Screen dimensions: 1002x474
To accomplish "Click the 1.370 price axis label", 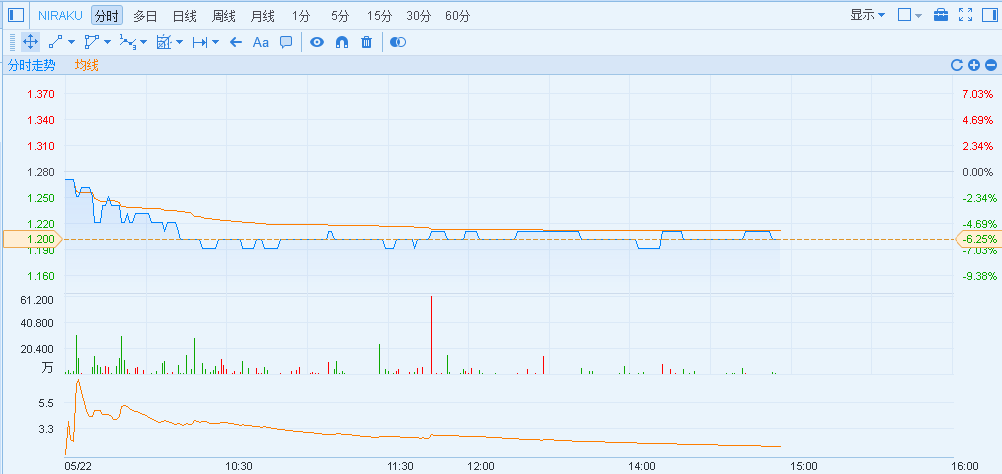I will [41, 94].
